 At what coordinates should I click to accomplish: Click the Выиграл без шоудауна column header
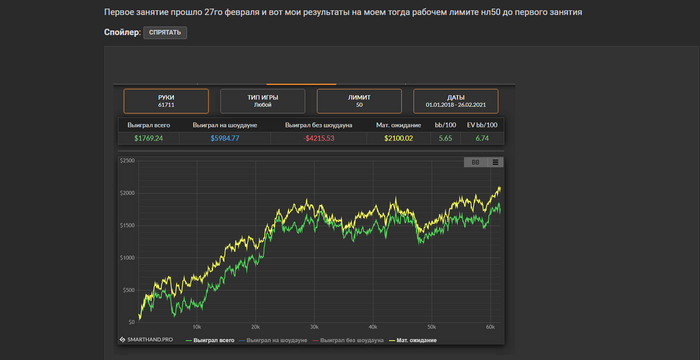(x=319, y=126)
